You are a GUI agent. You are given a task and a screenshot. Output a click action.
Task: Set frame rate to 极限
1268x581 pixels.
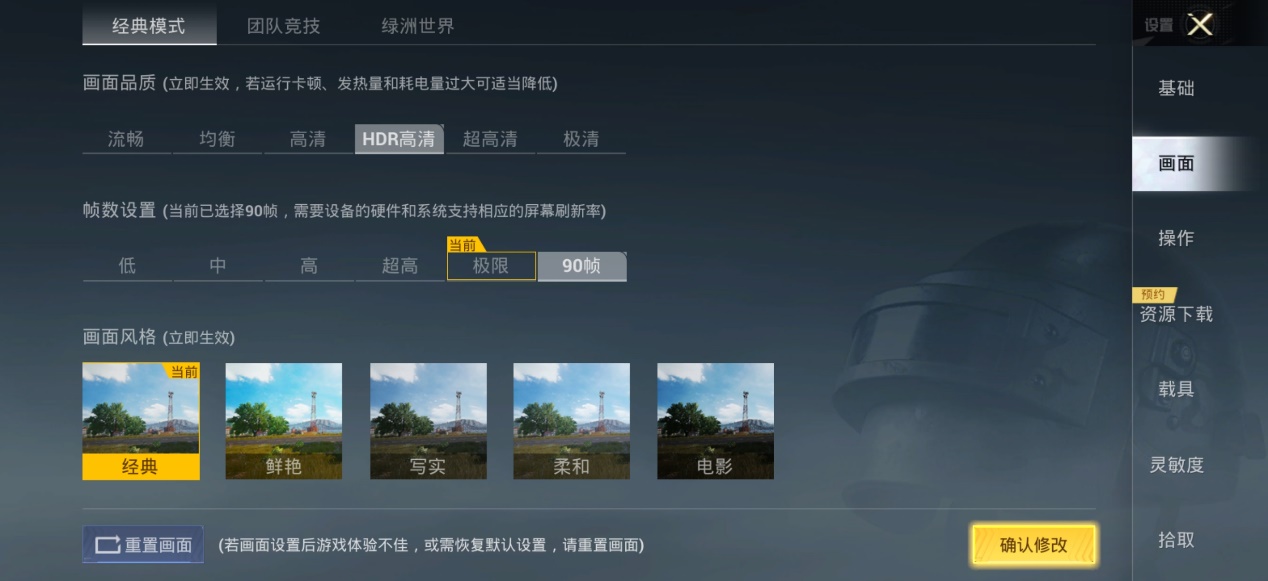491,266
